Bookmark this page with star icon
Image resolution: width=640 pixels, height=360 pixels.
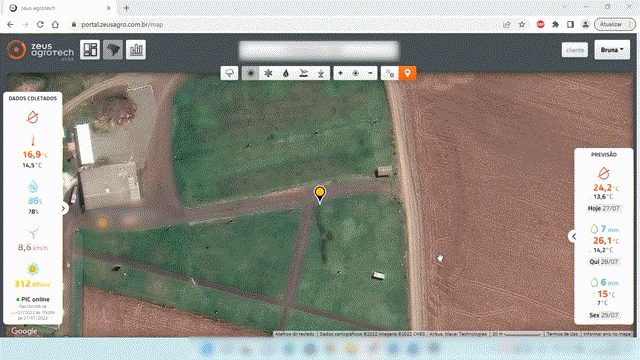[522, 24]
